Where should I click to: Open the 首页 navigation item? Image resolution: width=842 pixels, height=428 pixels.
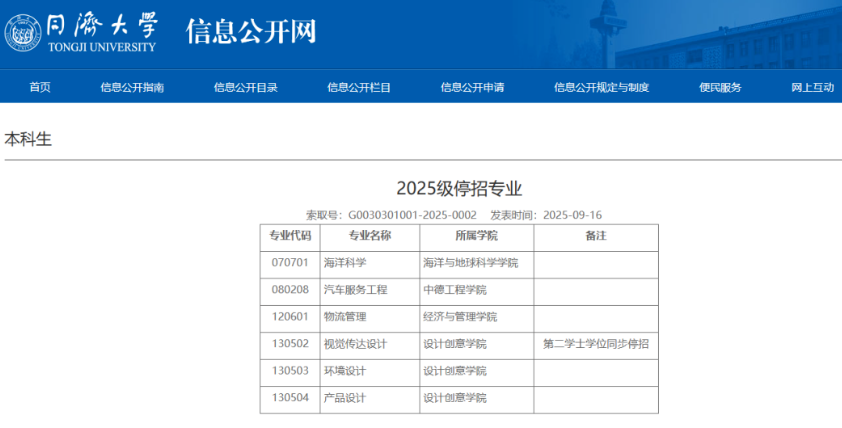click(40, 87)
